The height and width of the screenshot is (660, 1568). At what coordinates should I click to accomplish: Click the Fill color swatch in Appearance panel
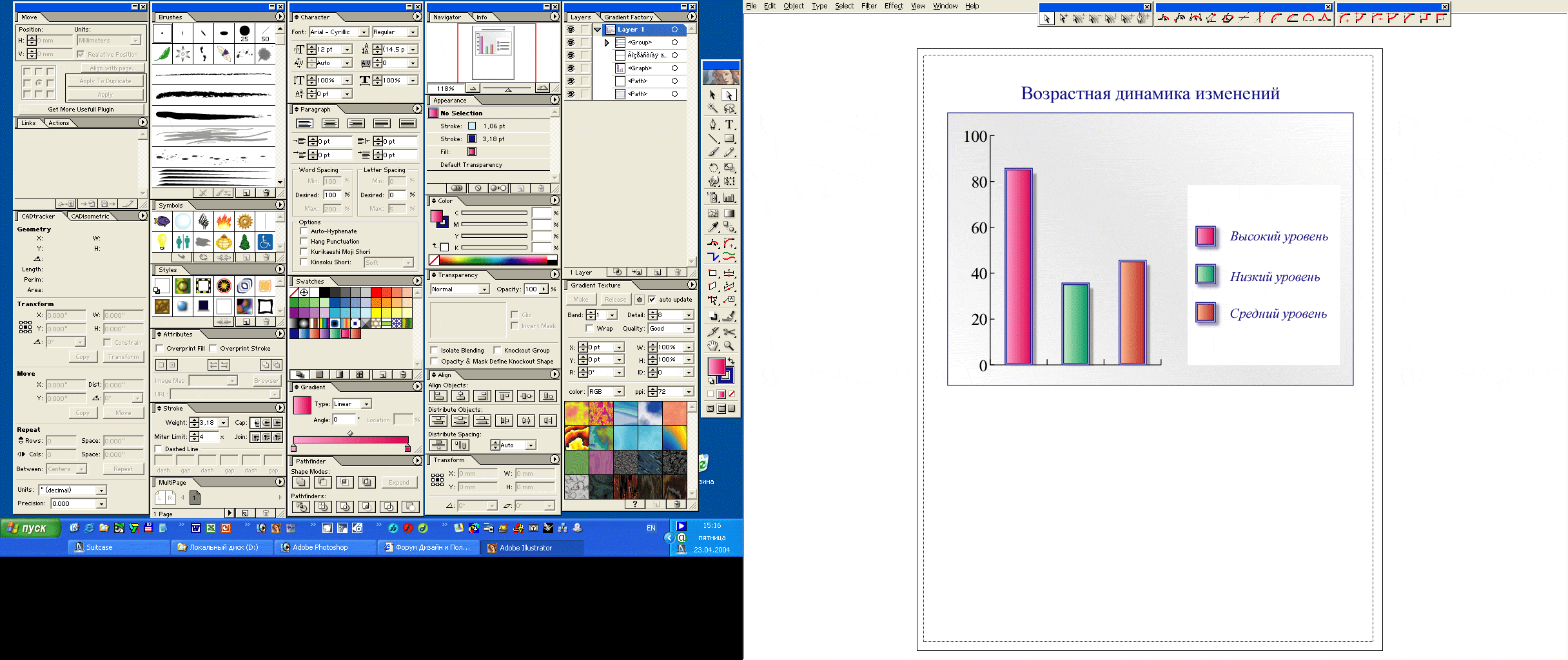[472, 152]
